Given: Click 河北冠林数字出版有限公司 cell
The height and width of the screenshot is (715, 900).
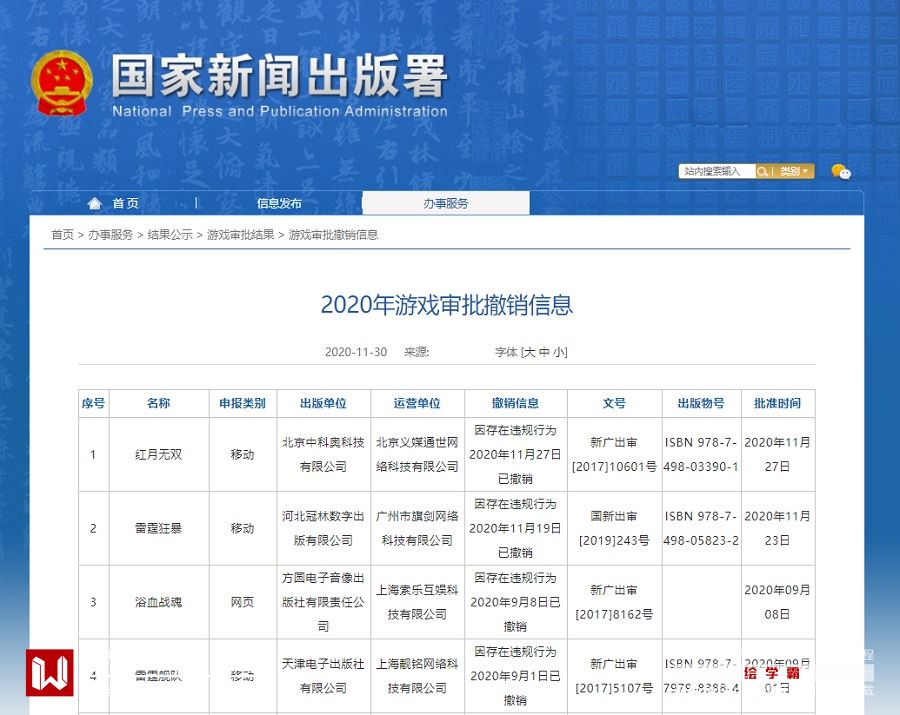Looking at the screenshot, I should pyautogui.click(x=323, y=529).
